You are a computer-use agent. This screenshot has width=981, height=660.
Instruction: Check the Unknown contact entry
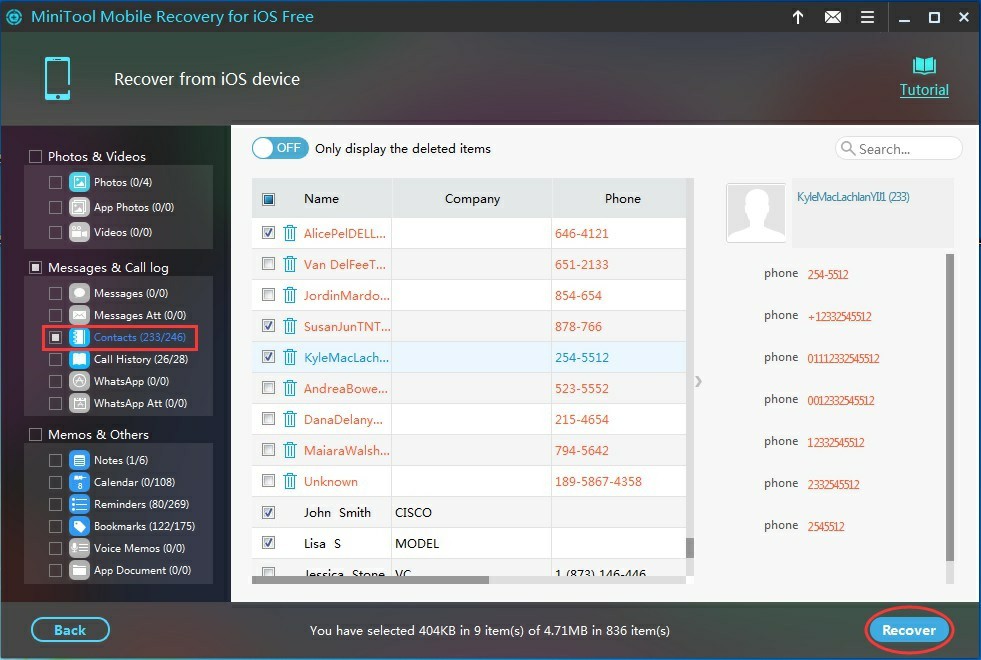click(x=269, y=481)
